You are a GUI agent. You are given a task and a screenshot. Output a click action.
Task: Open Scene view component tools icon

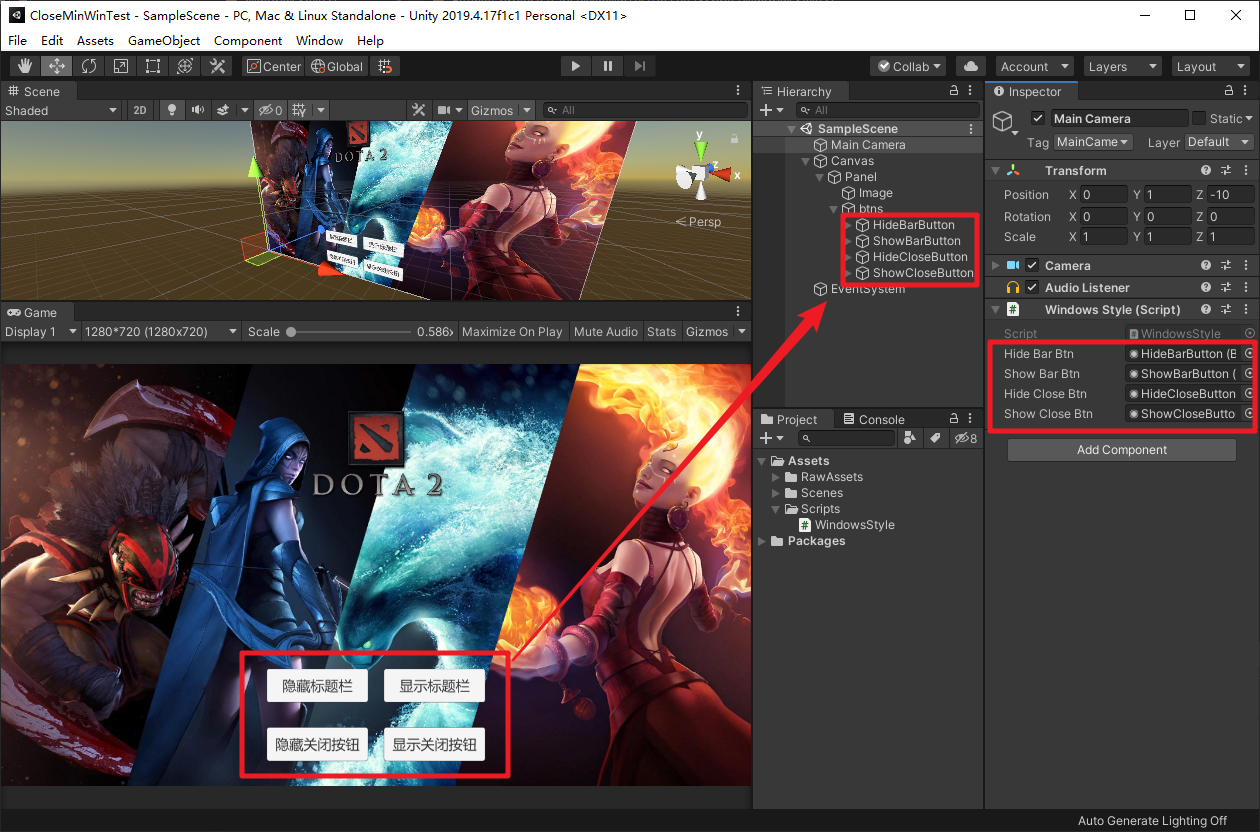(419, 110)
